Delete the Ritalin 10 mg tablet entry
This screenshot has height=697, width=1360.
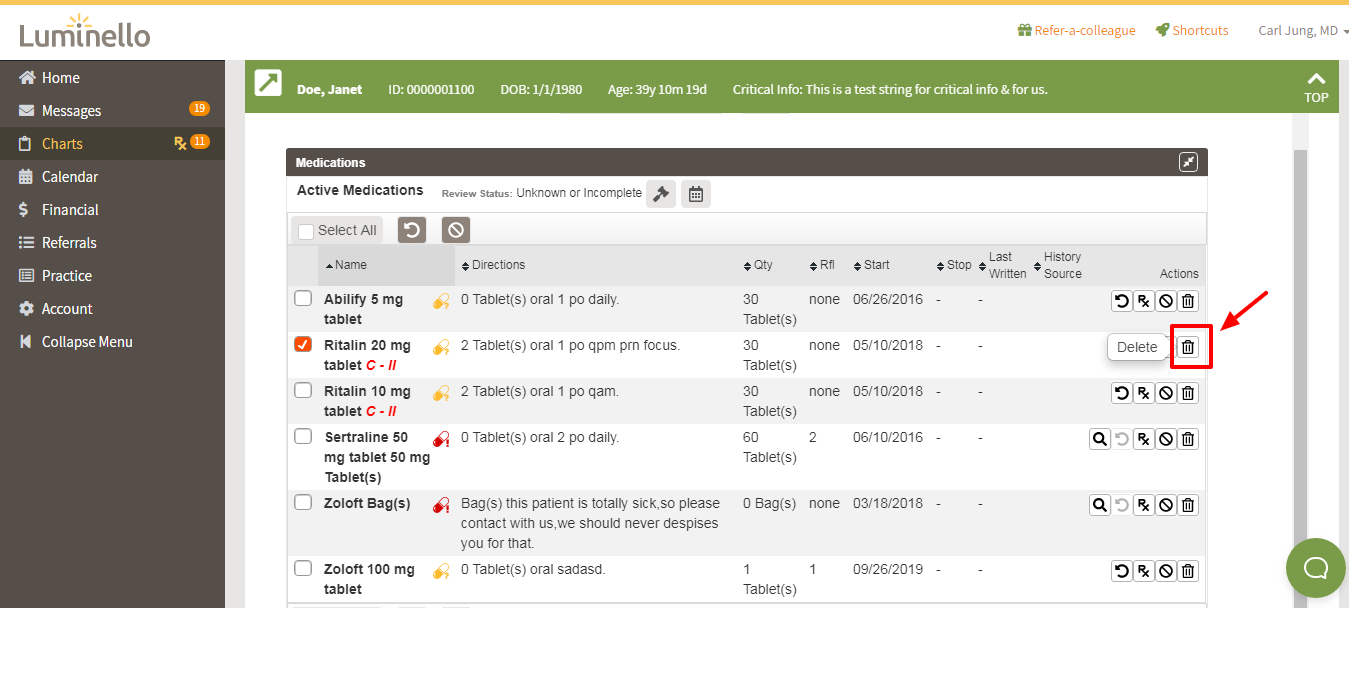[1188, 393]
